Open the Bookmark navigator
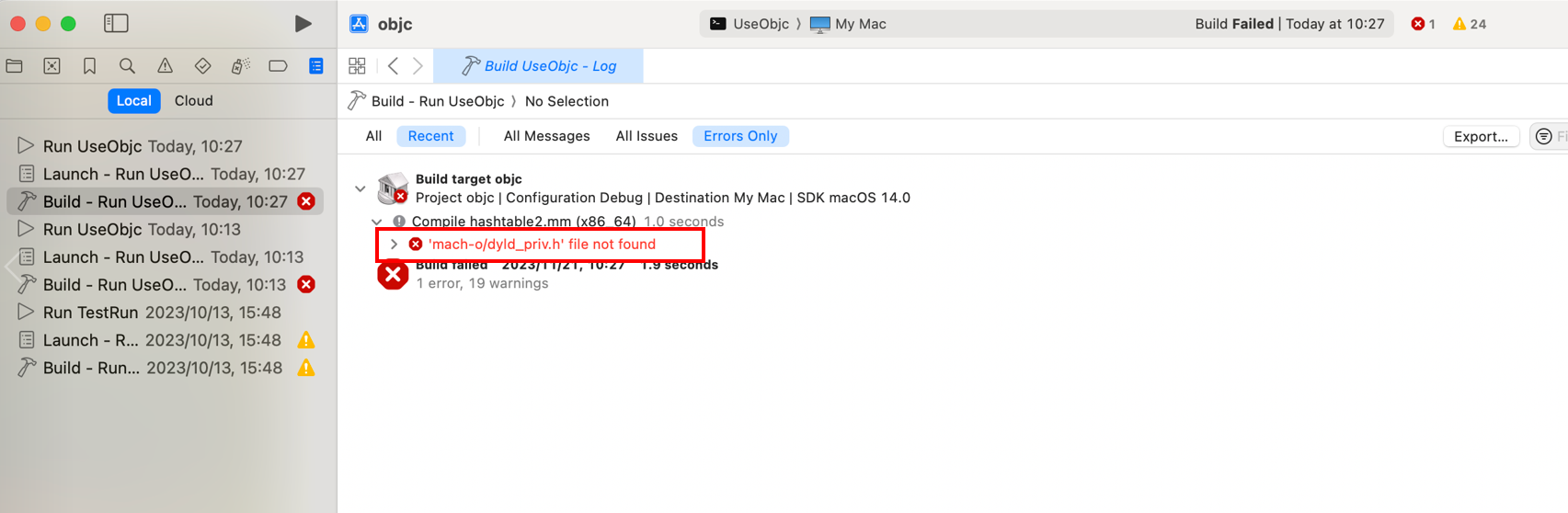The image size is (1568, 513). [x=89, y=65]
